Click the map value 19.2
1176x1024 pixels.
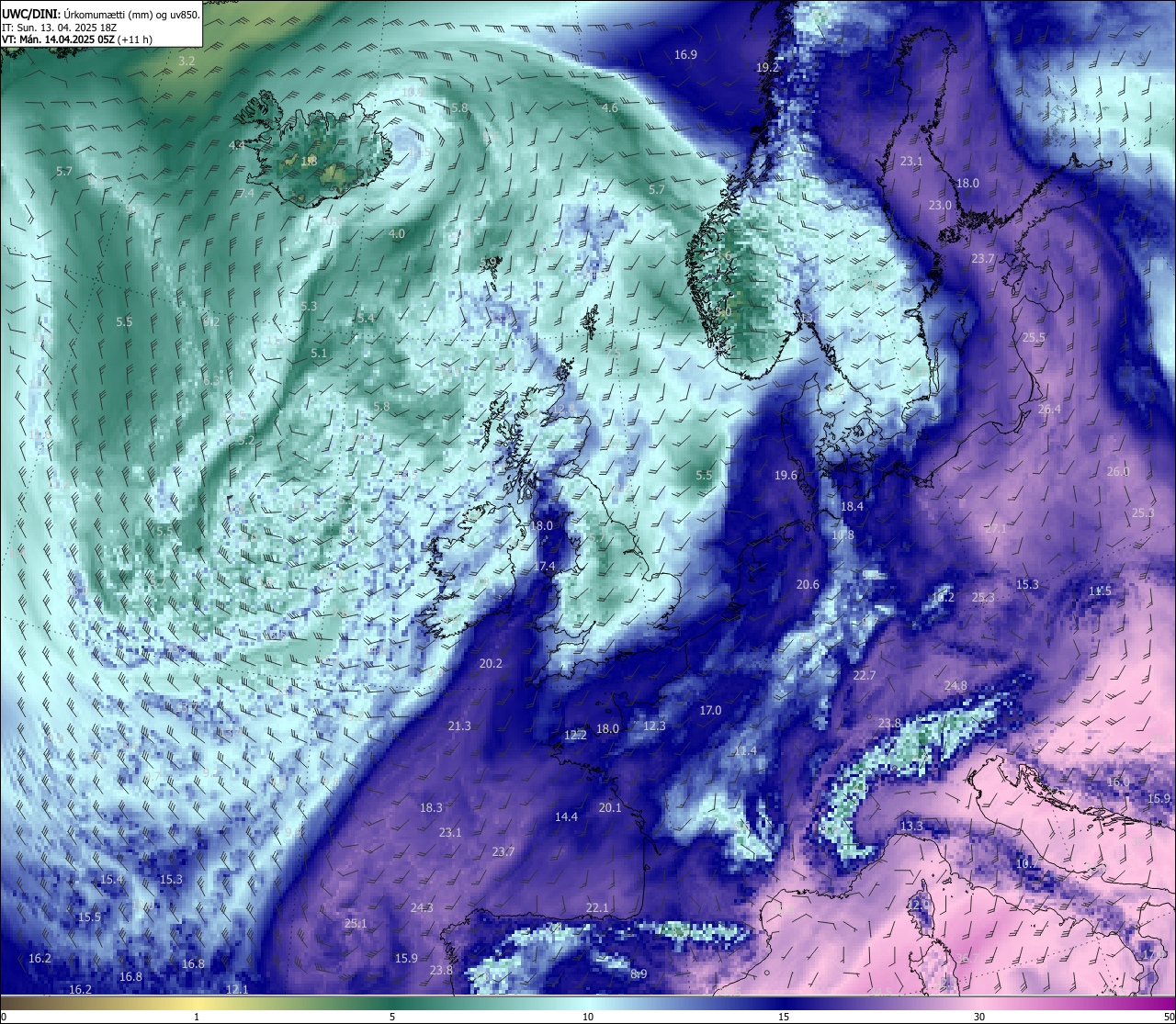[x=767, y=68]
